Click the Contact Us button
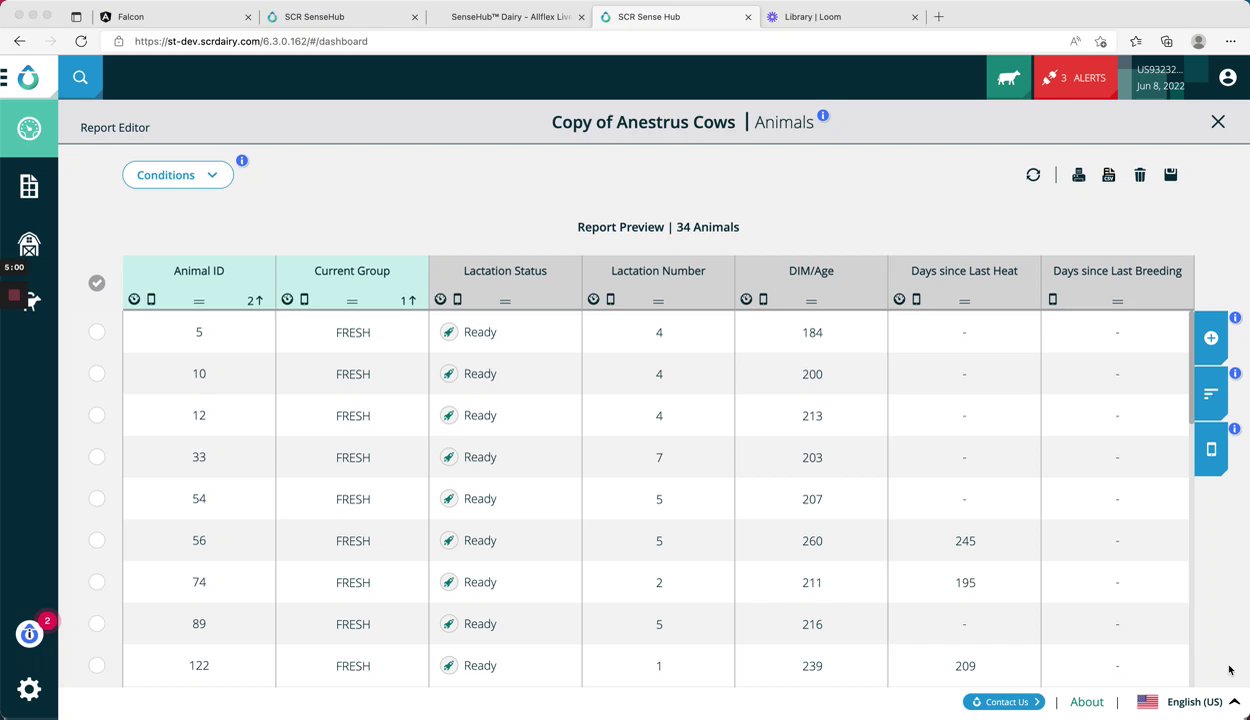Screen dimensions: 1250x720 [1003, 702]
